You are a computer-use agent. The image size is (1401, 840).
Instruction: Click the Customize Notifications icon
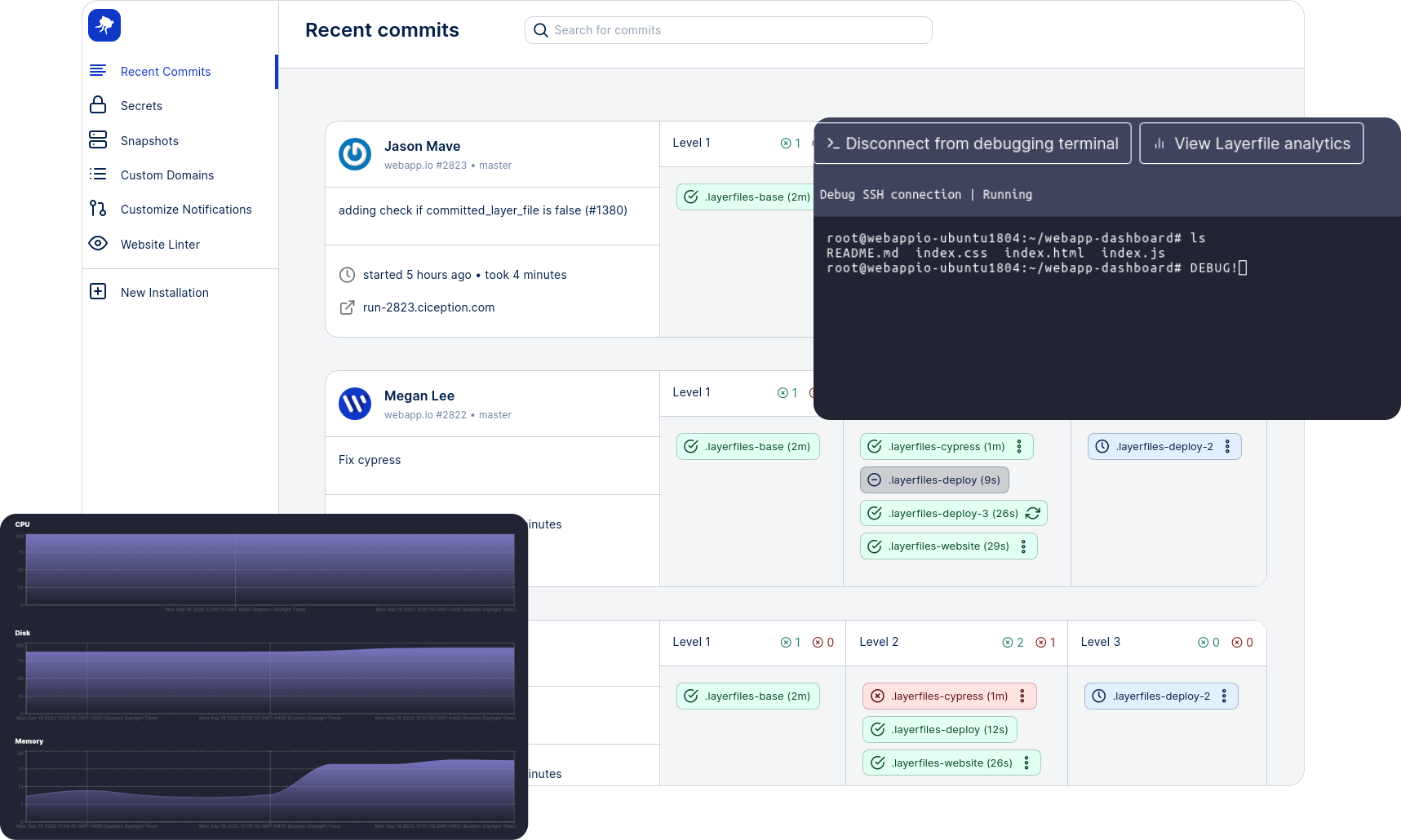click(x=97, y=209)
